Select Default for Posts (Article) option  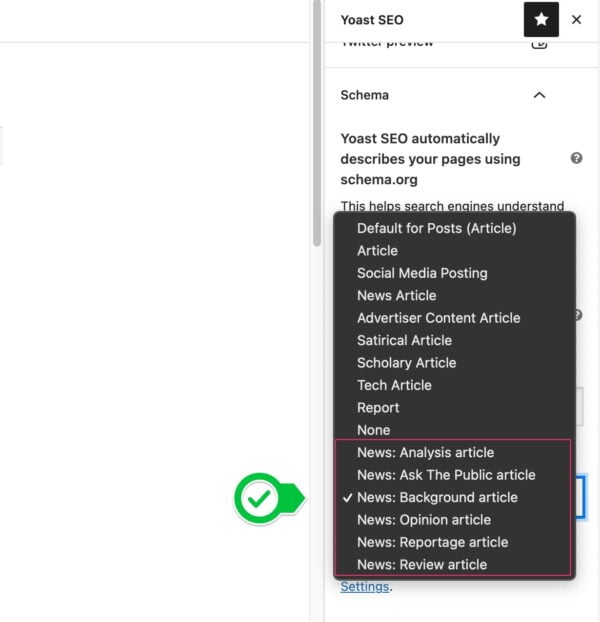pos(436,228)
